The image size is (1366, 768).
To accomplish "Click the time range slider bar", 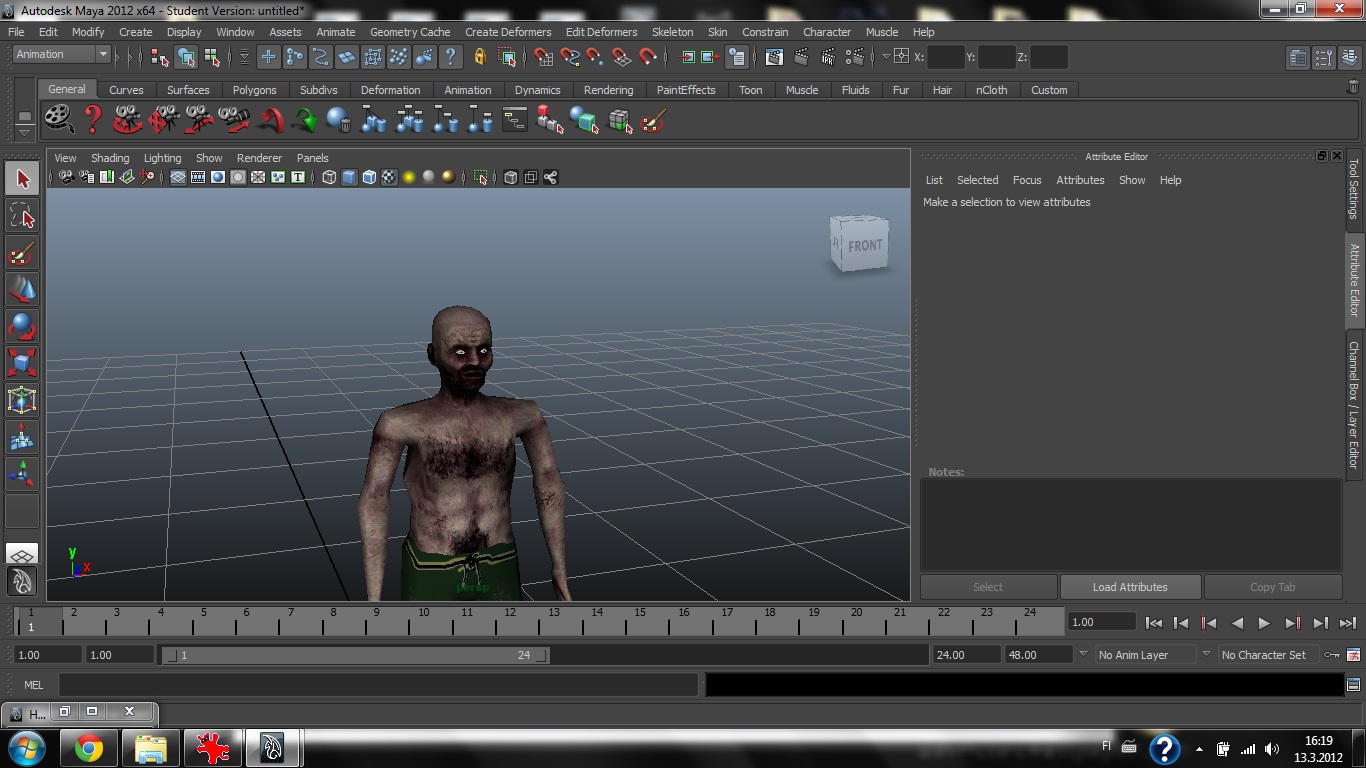I will click(x=355, y=655).
